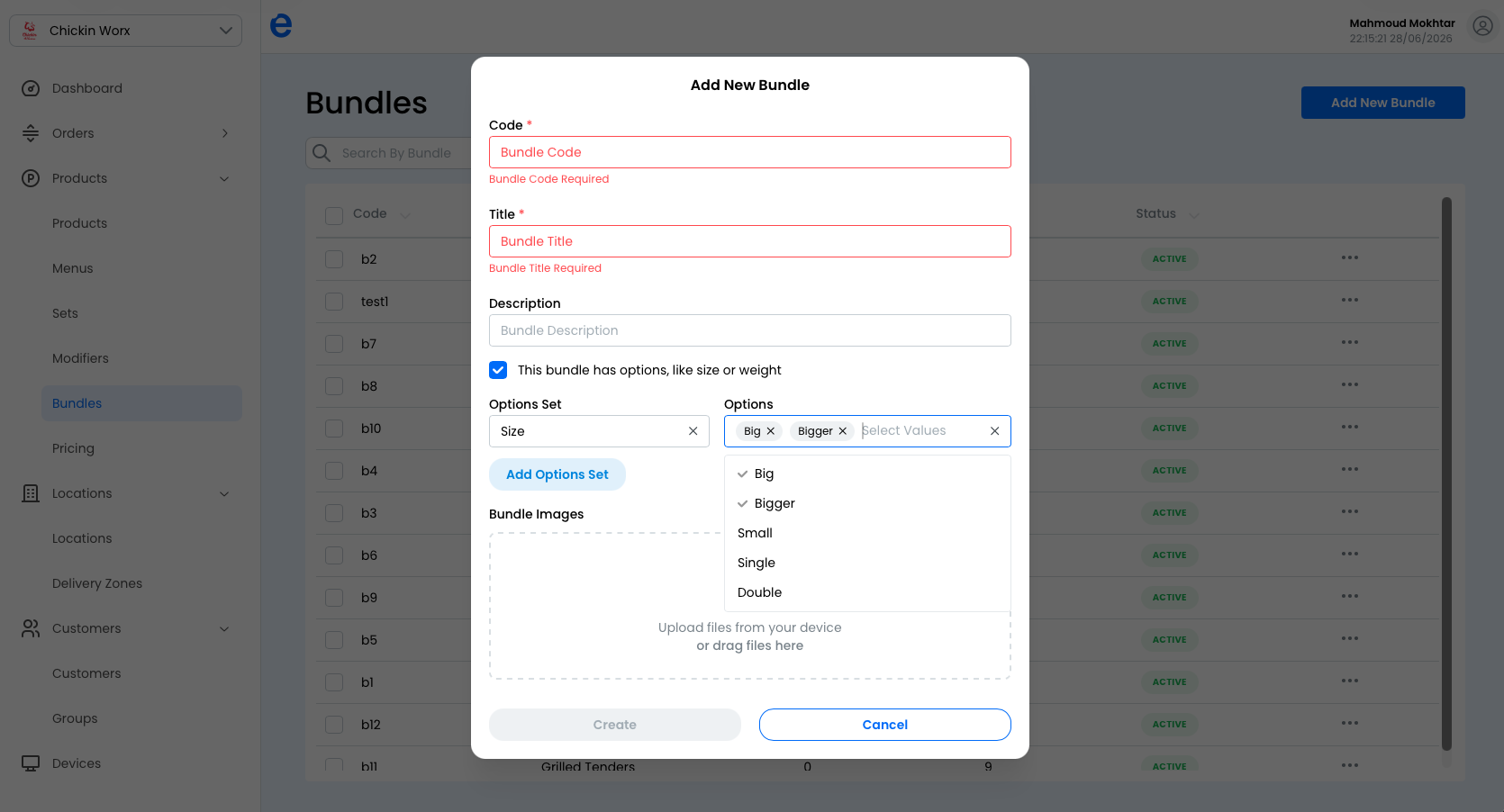Image resolution: width=1504 pixels, height=812 pixels.
Task: Click the Locations building icon
Action: point(31,493)
